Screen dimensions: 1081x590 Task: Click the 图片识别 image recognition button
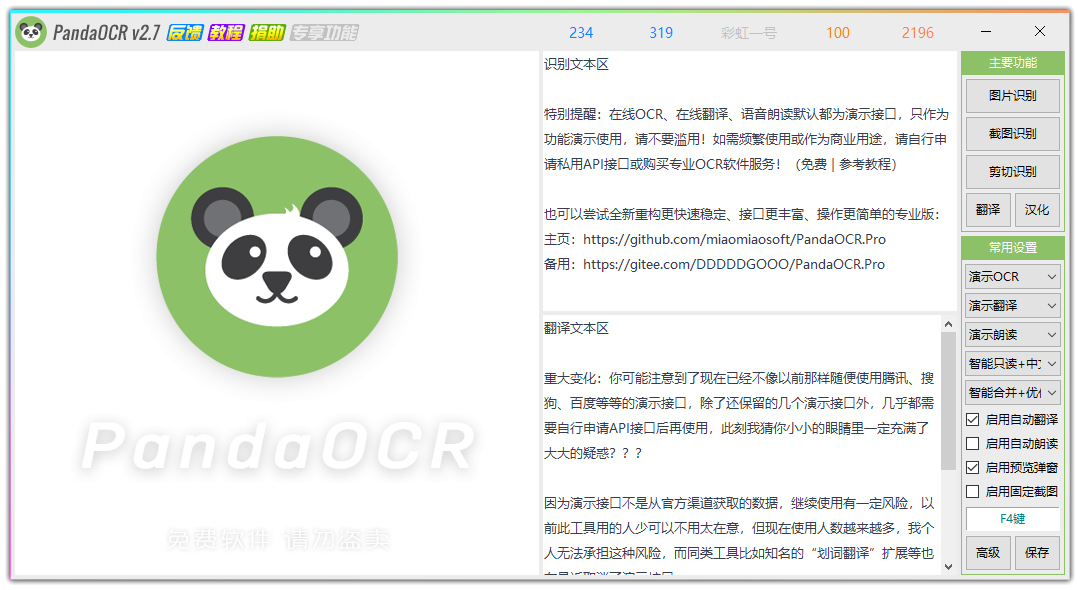(x=1012, y=96)
